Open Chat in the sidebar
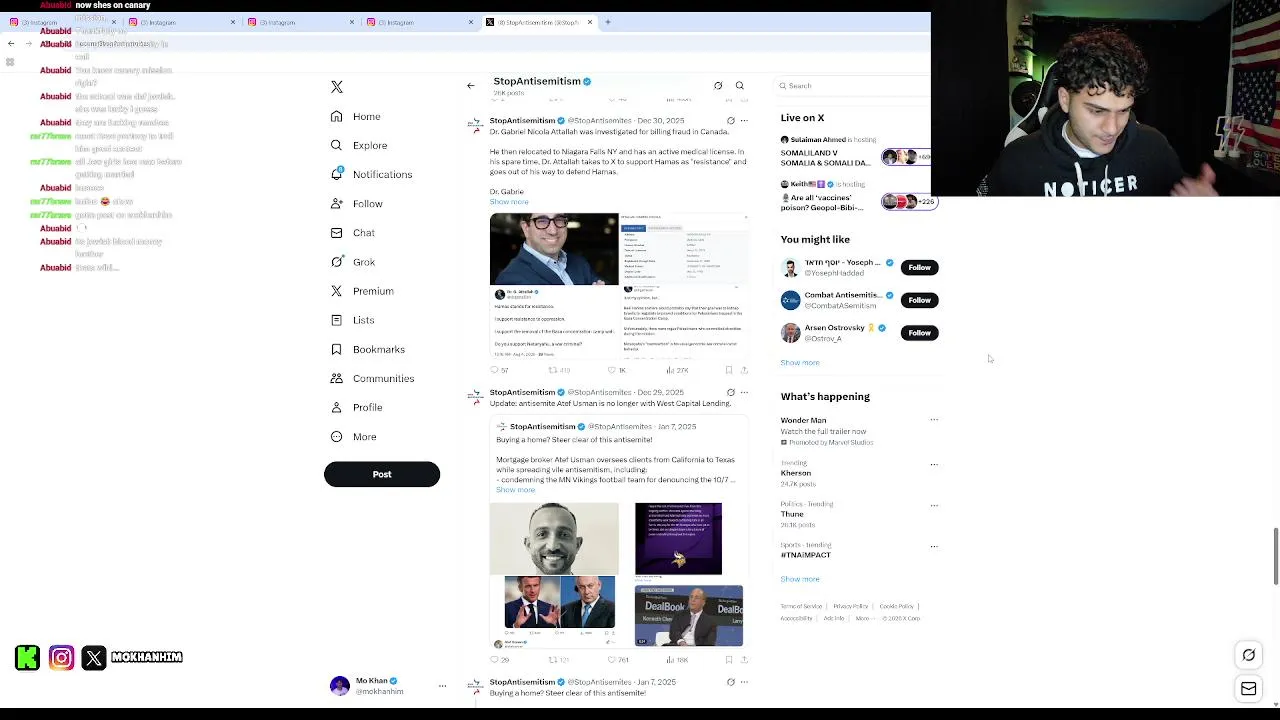The height and width of the screenshot is (720, 1280). pos(352,233)
